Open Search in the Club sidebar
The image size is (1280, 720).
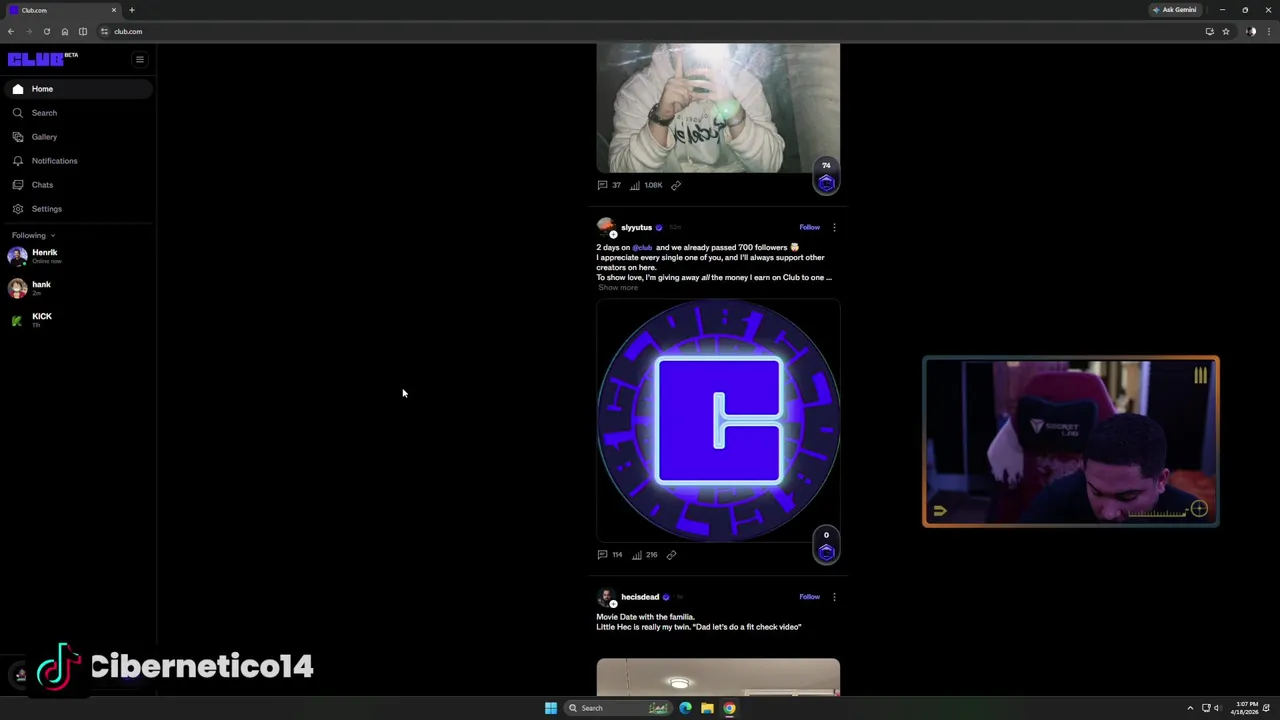77,113
